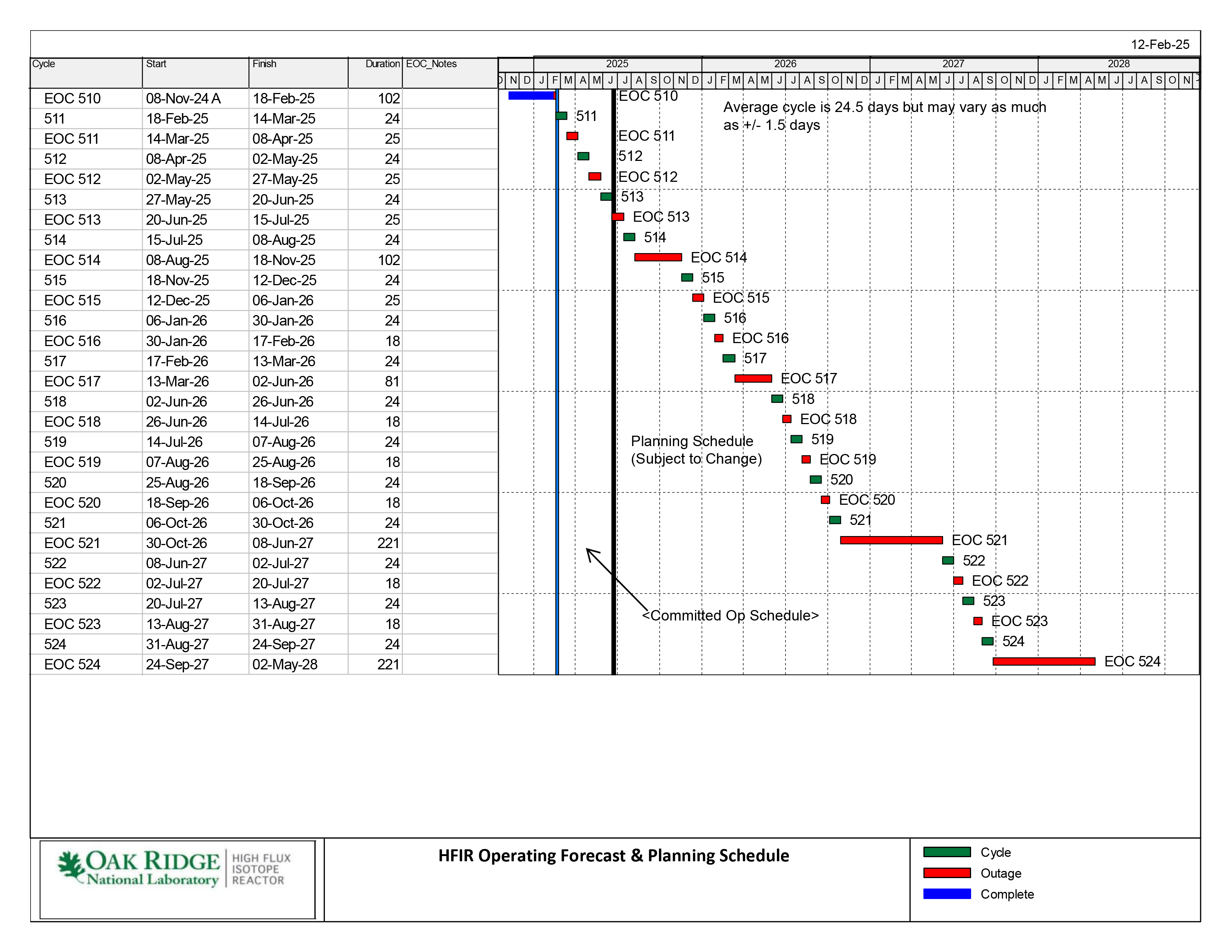Viewport: 1232px width, 952px height.
Task: Click the red EOC 524 outage bar
Action: (x=1043, y=662)
